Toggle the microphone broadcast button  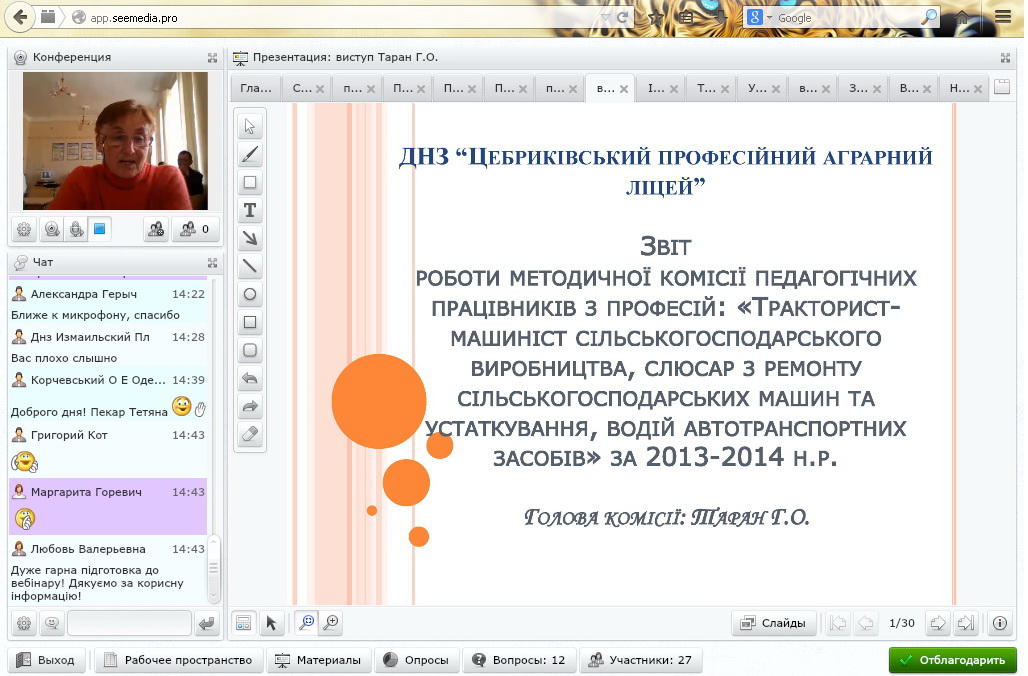click(x=75, y=229)
